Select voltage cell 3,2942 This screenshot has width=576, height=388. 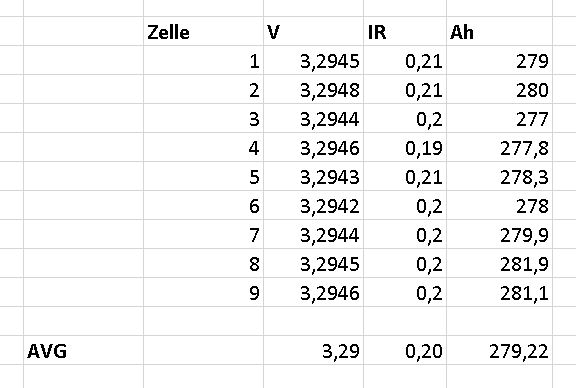313,205
